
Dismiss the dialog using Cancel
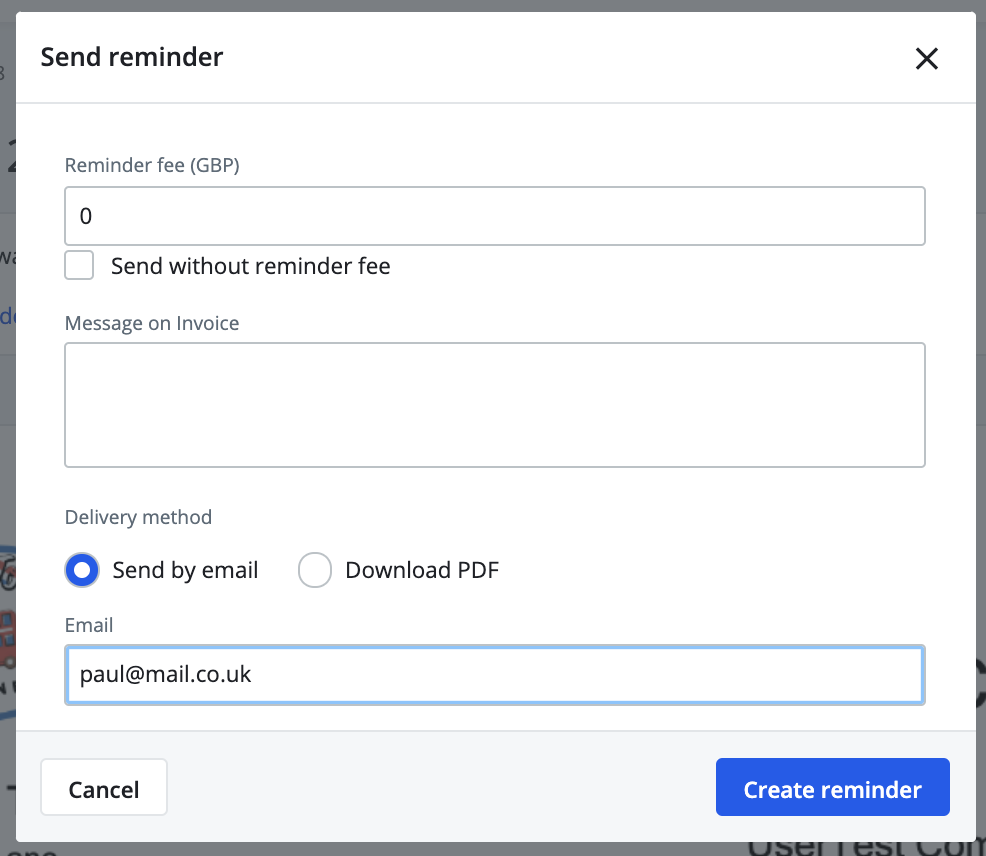point(103,787)
